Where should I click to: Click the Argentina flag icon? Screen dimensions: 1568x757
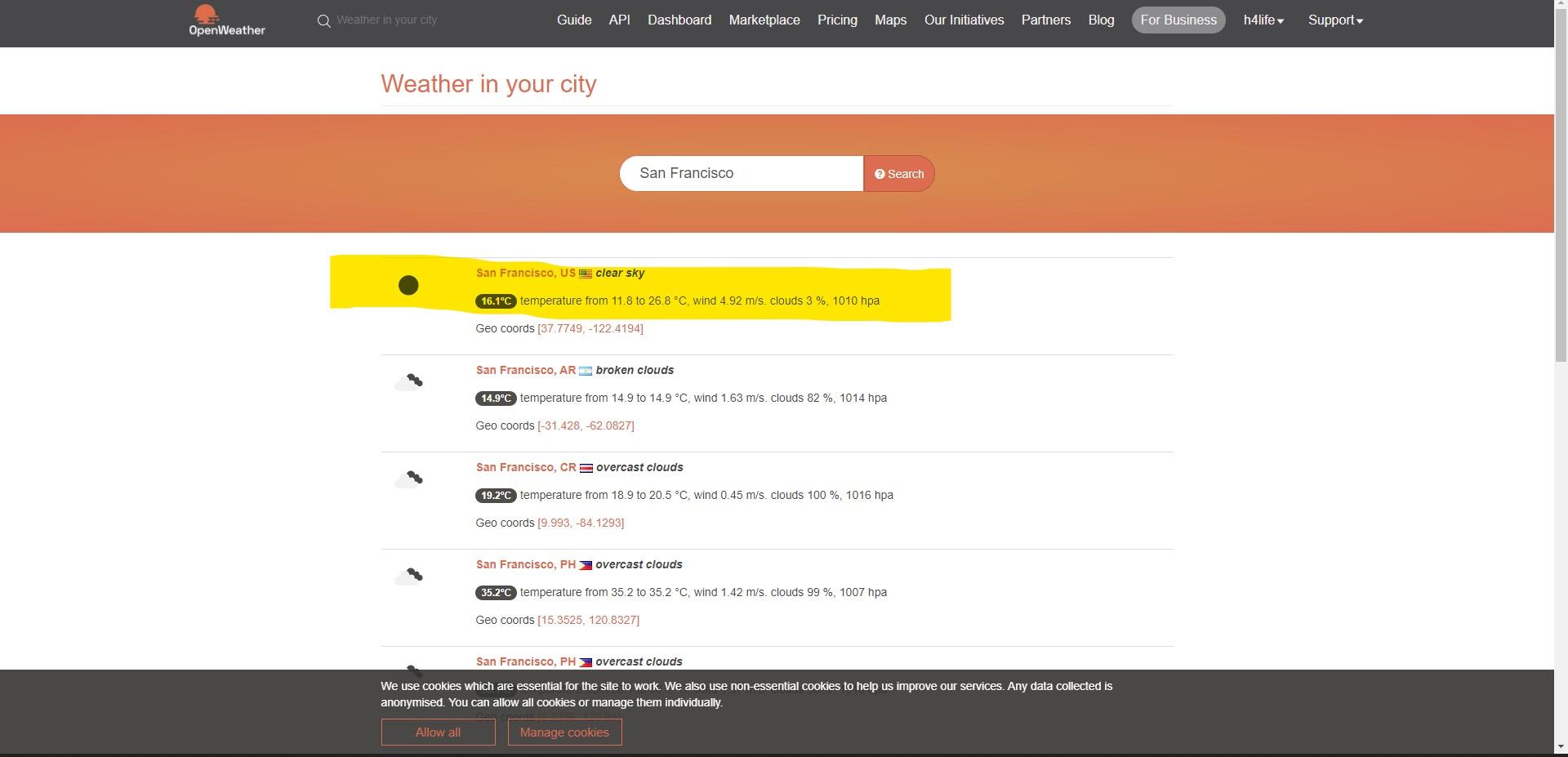[x=586, y=371]
